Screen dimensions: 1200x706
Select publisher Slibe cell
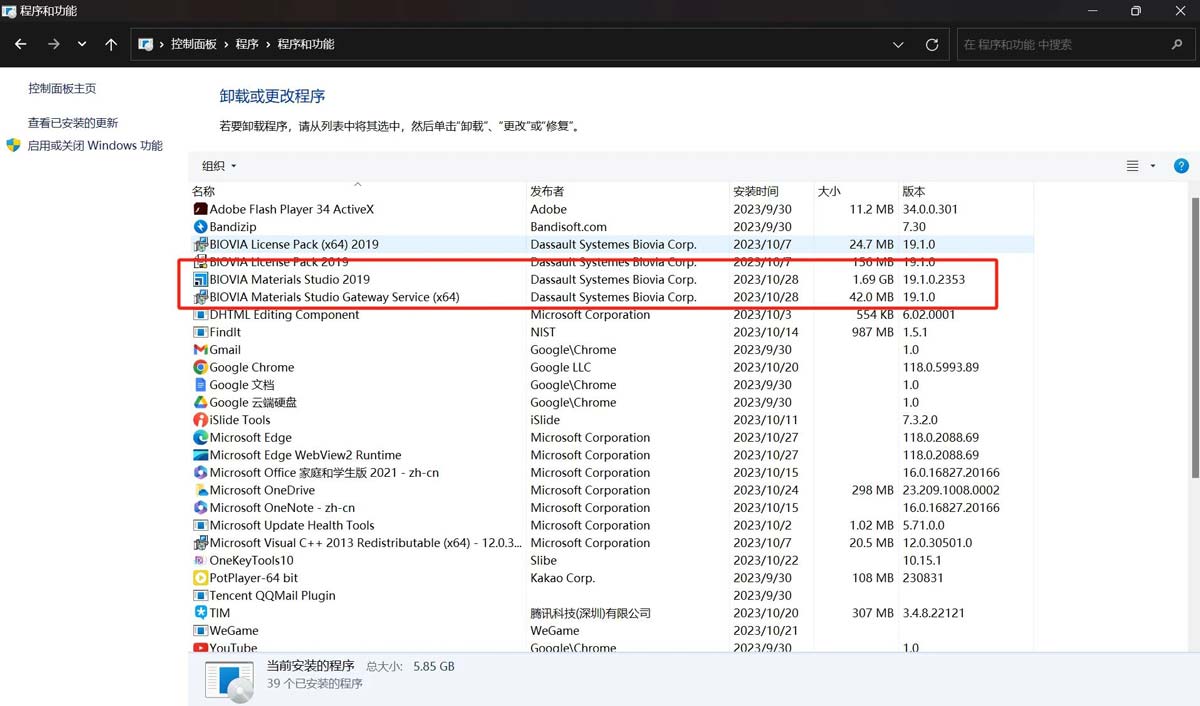(x=544, y=560)
